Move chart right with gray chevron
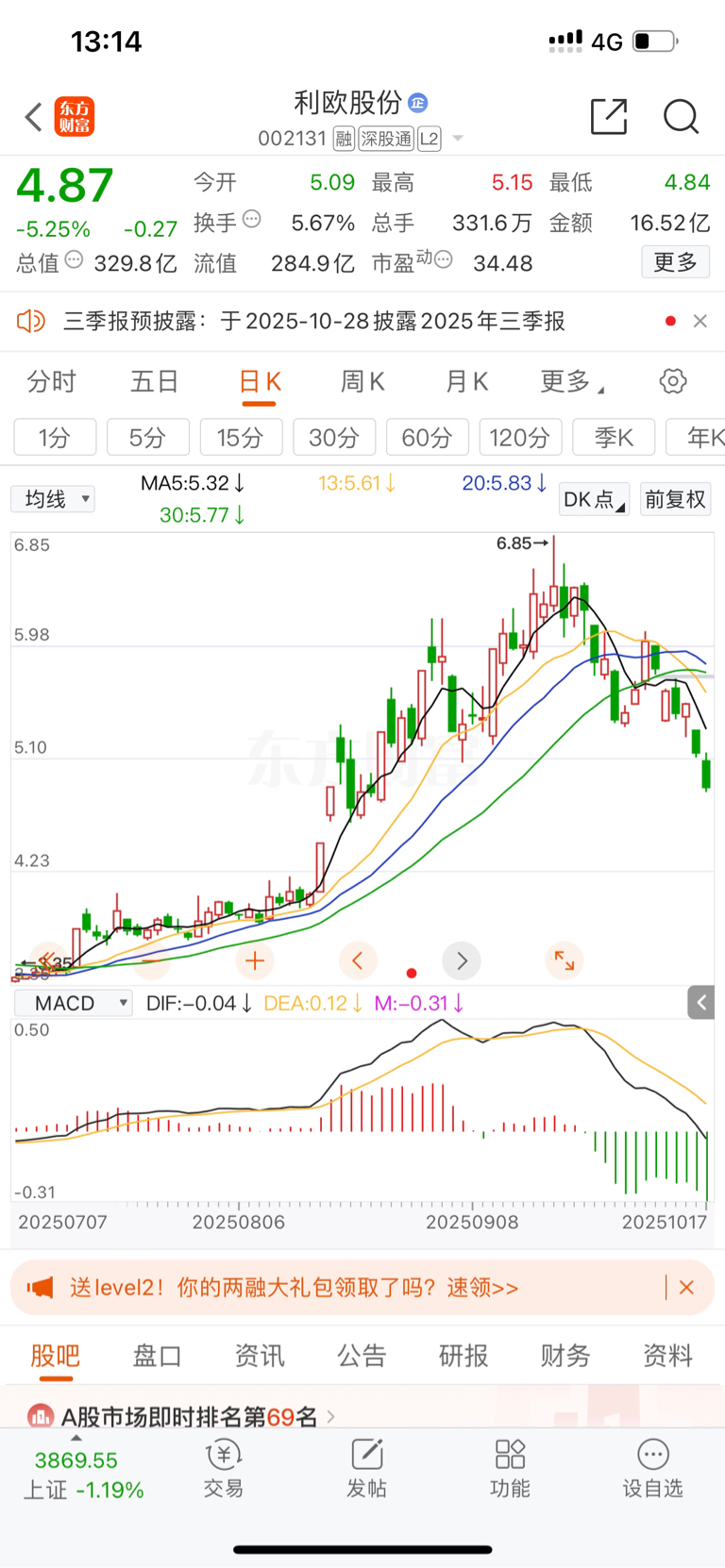Screen dimensions: 725x1568 [x=462, y=961]
